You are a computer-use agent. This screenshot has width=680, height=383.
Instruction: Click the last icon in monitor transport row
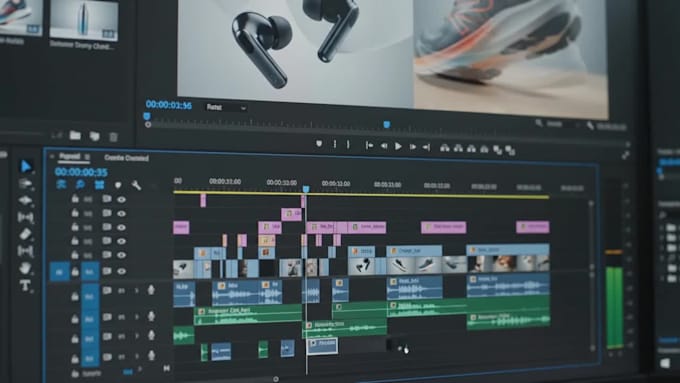510,151
